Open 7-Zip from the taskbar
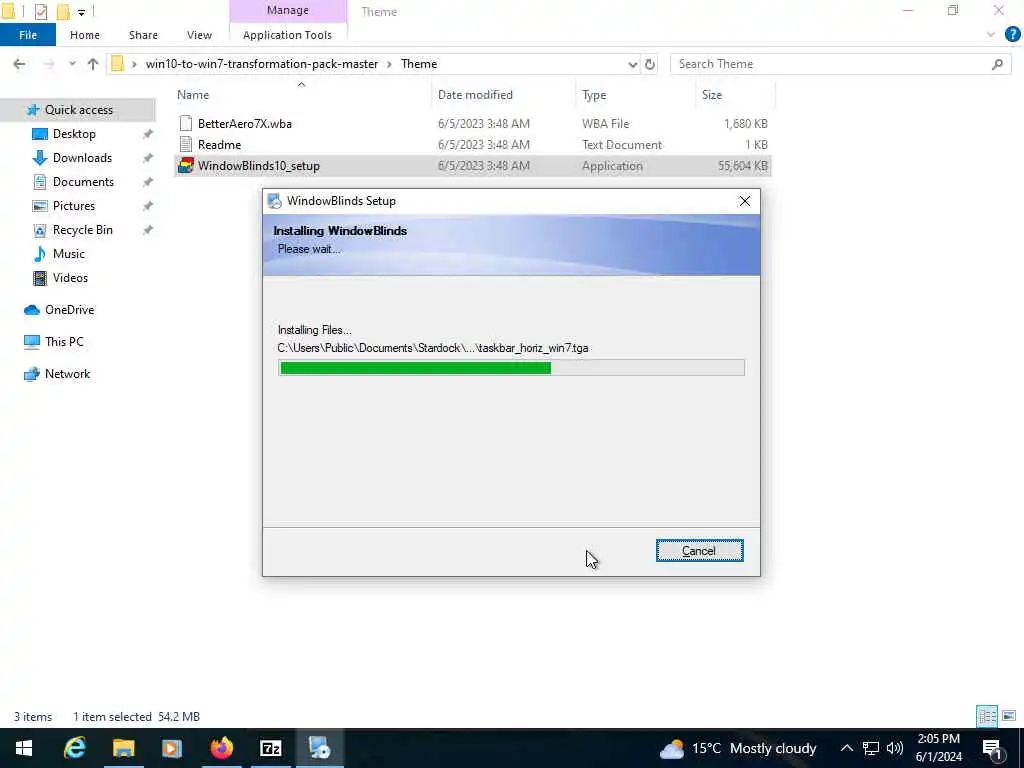 (x=270, y=748)
